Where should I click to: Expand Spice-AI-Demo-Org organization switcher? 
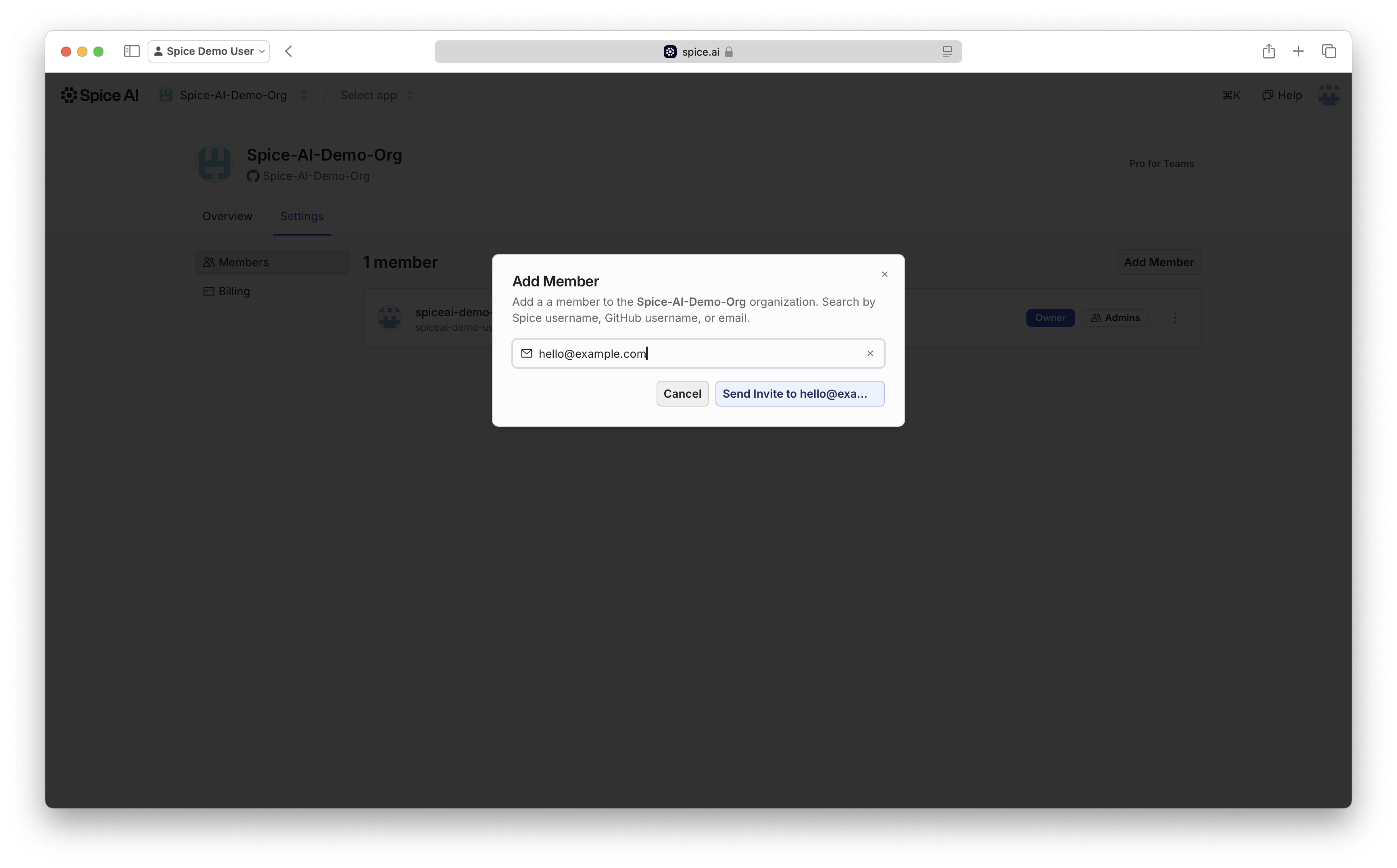click(x=304, y=95)
